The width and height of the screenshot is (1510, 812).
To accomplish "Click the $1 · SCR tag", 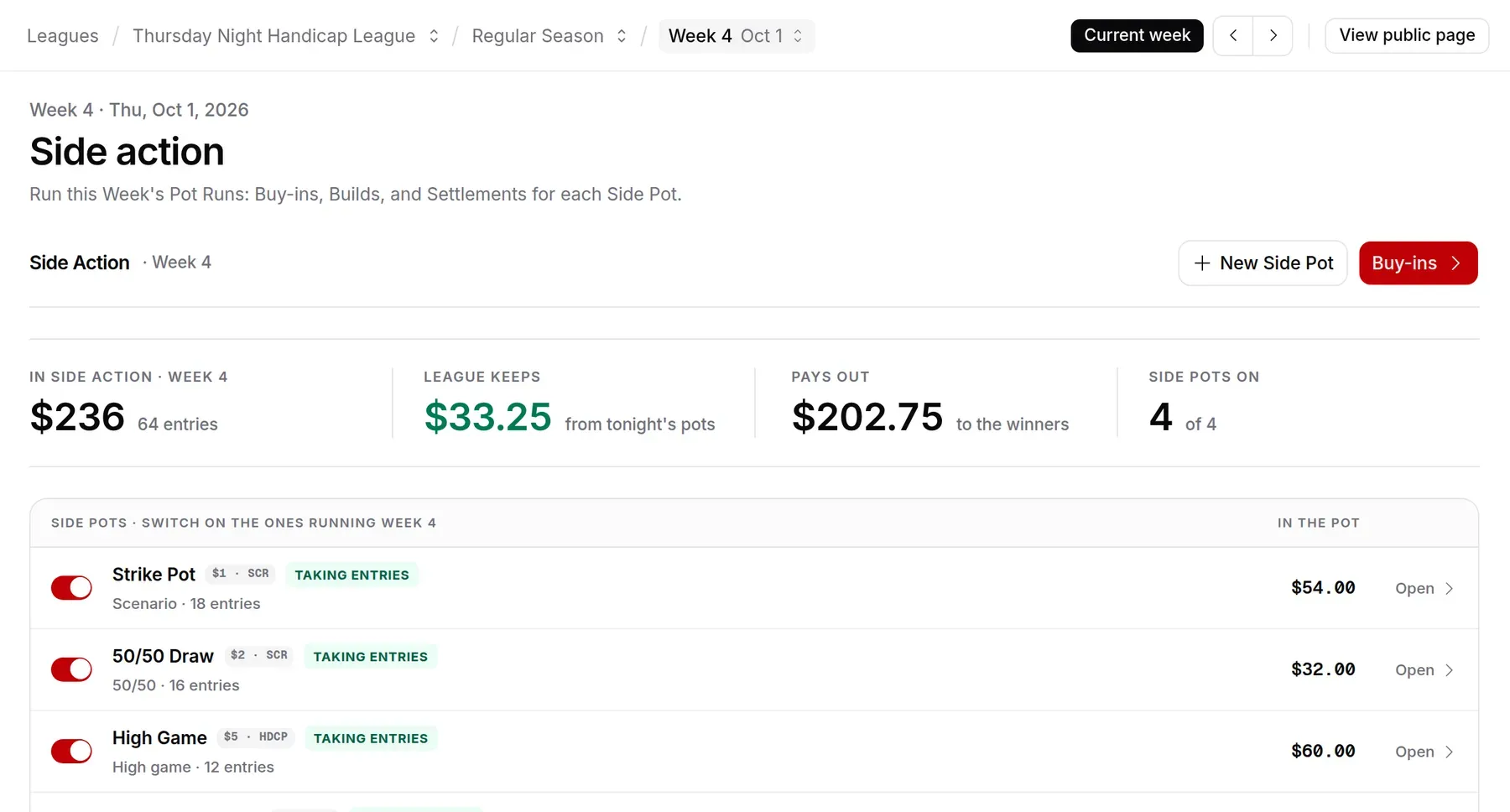I will (241, 574).
